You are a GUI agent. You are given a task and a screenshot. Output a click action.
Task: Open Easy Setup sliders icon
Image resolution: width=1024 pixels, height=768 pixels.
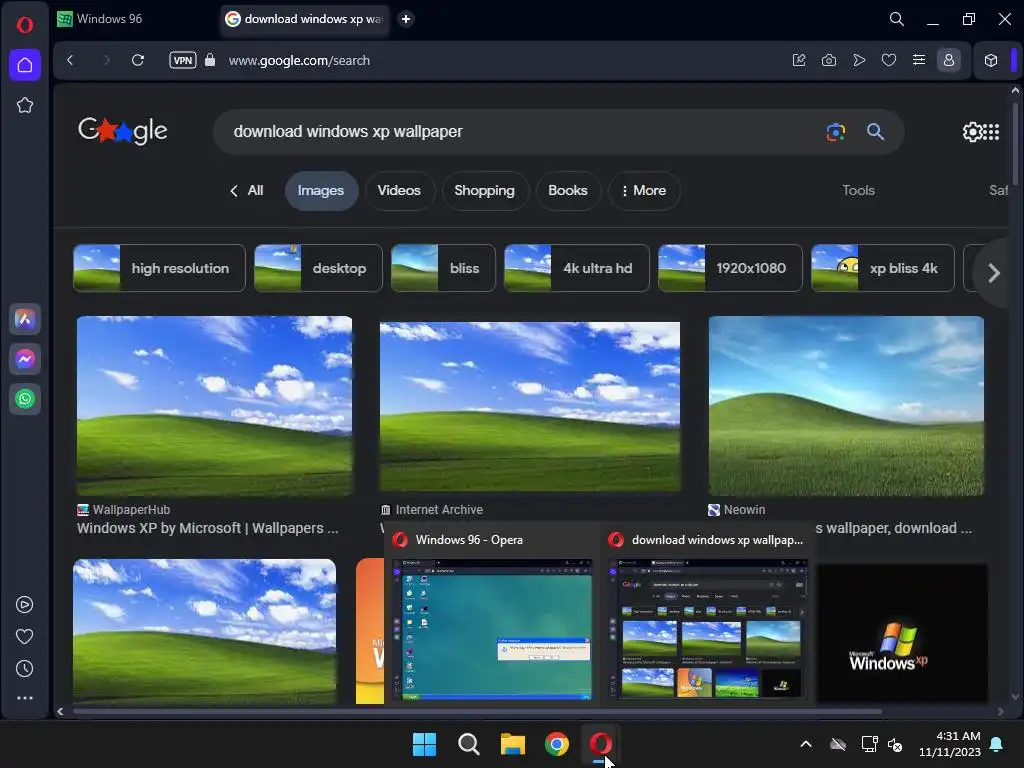919,60
